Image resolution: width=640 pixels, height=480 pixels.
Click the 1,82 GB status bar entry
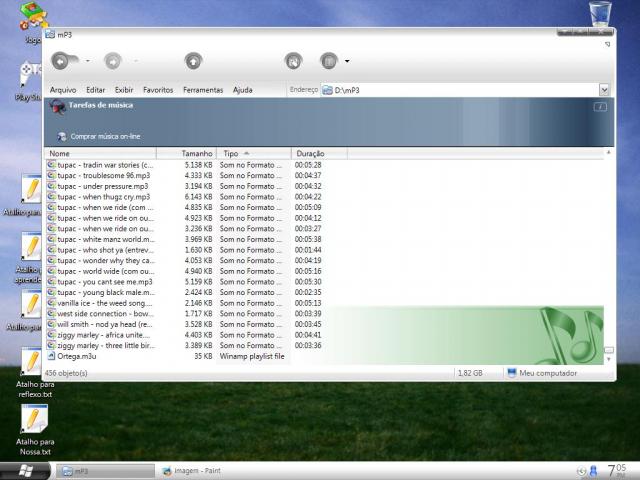[x=470, y=373]
